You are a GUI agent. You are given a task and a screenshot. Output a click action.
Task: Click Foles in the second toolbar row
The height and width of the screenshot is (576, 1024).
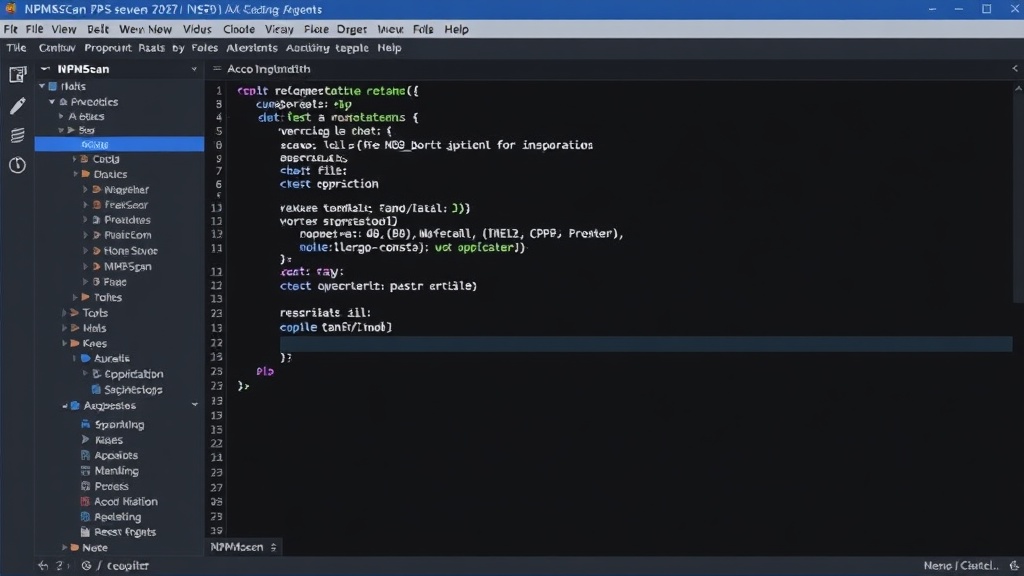[x=204, y=48]
